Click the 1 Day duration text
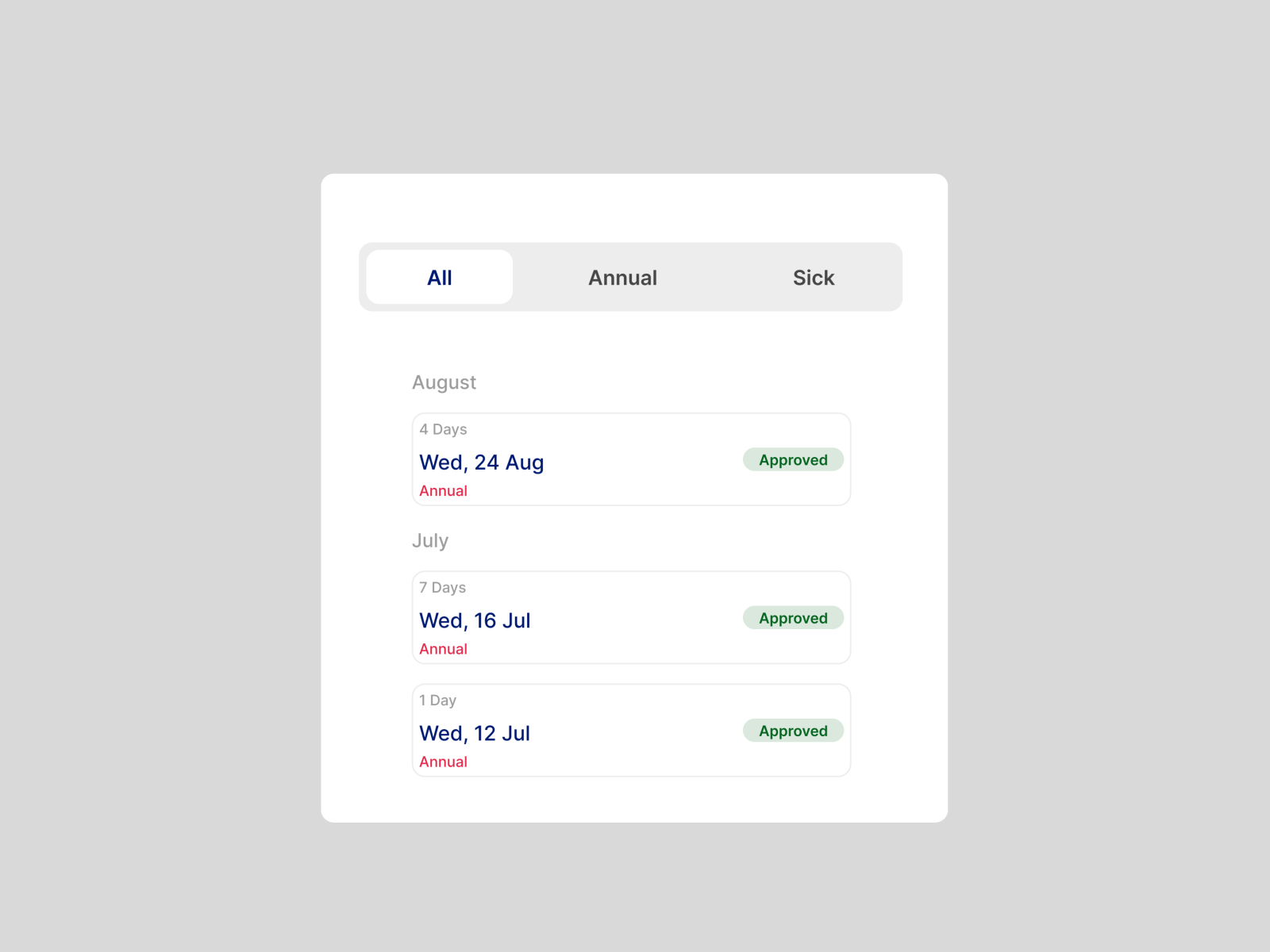Viewport: 1270px width, 952px height. coord(437,700)
